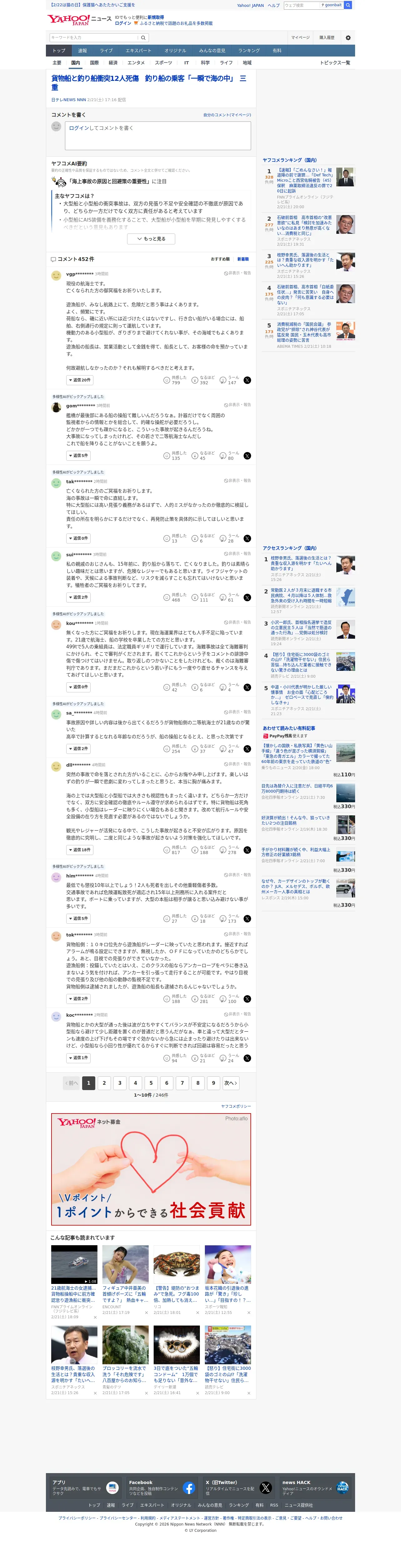The height and width of the screenshot is (1568, 401).
Task: Expand 返信18件 on dll comment
Action: click(x=80, y=850)
